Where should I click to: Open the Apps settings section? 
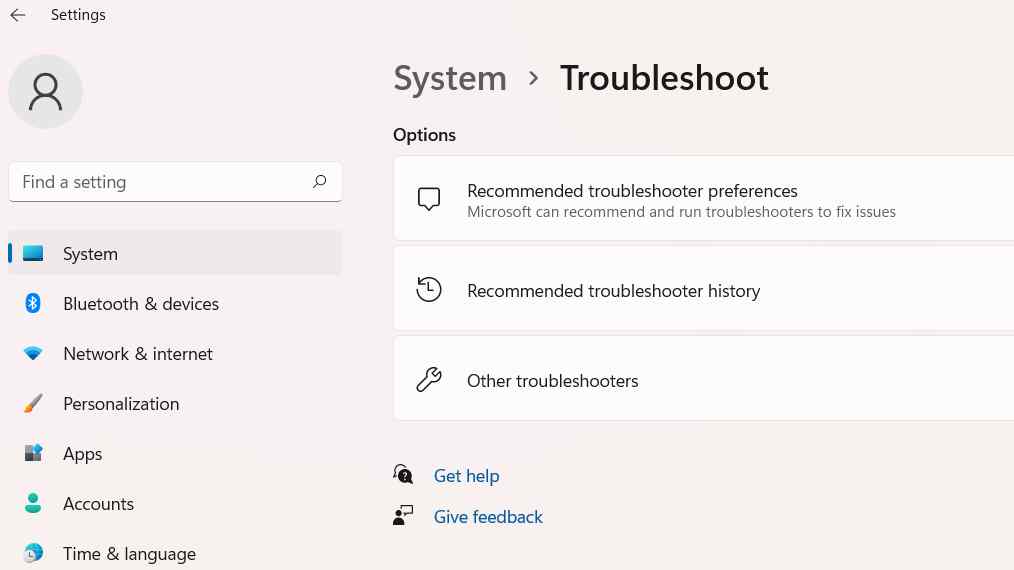pyautogui.click(x=175, y=454)
